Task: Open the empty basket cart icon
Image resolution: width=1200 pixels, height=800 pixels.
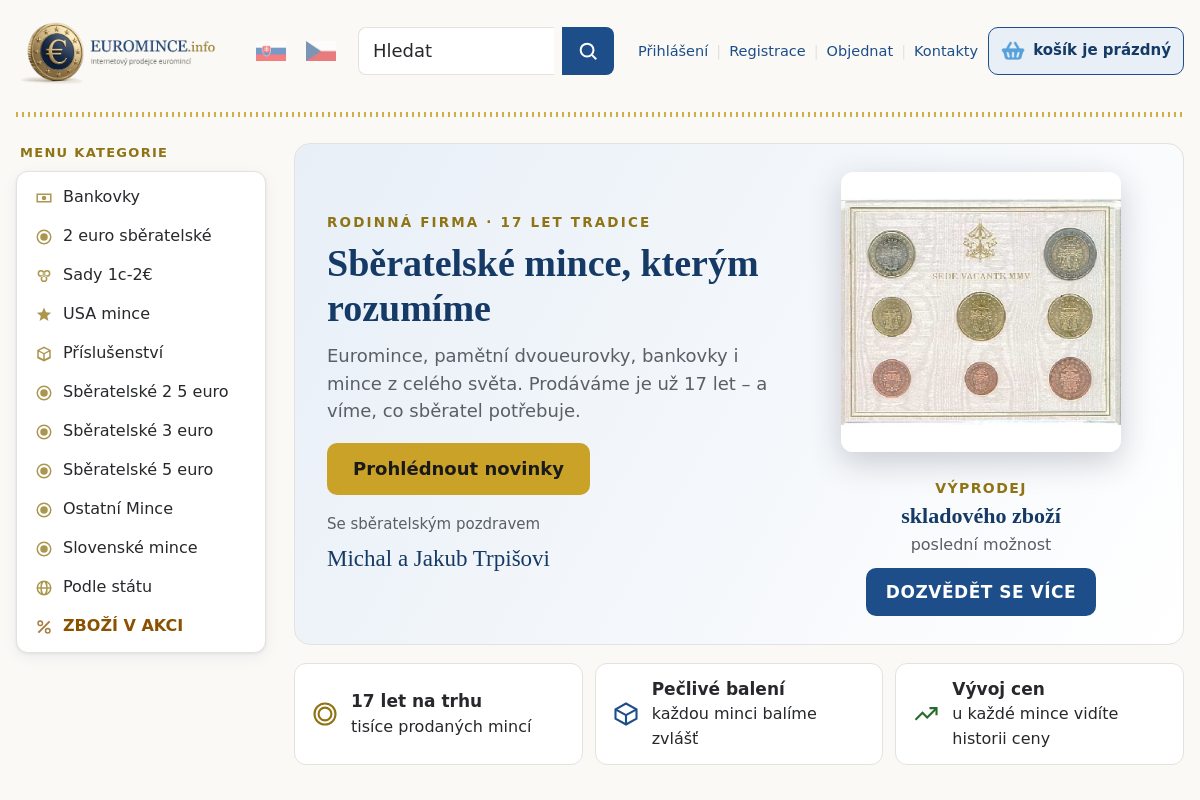Action: pyautogui.click(x=1013, y=51)
